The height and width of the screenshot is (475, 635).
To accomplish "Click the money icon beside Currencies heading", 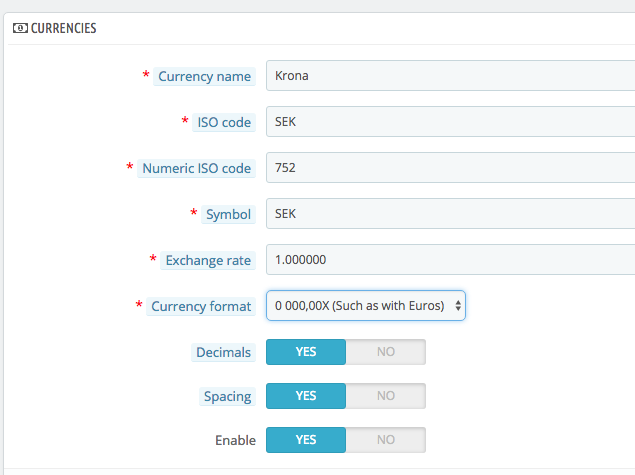I will click(x=20, y=28).
